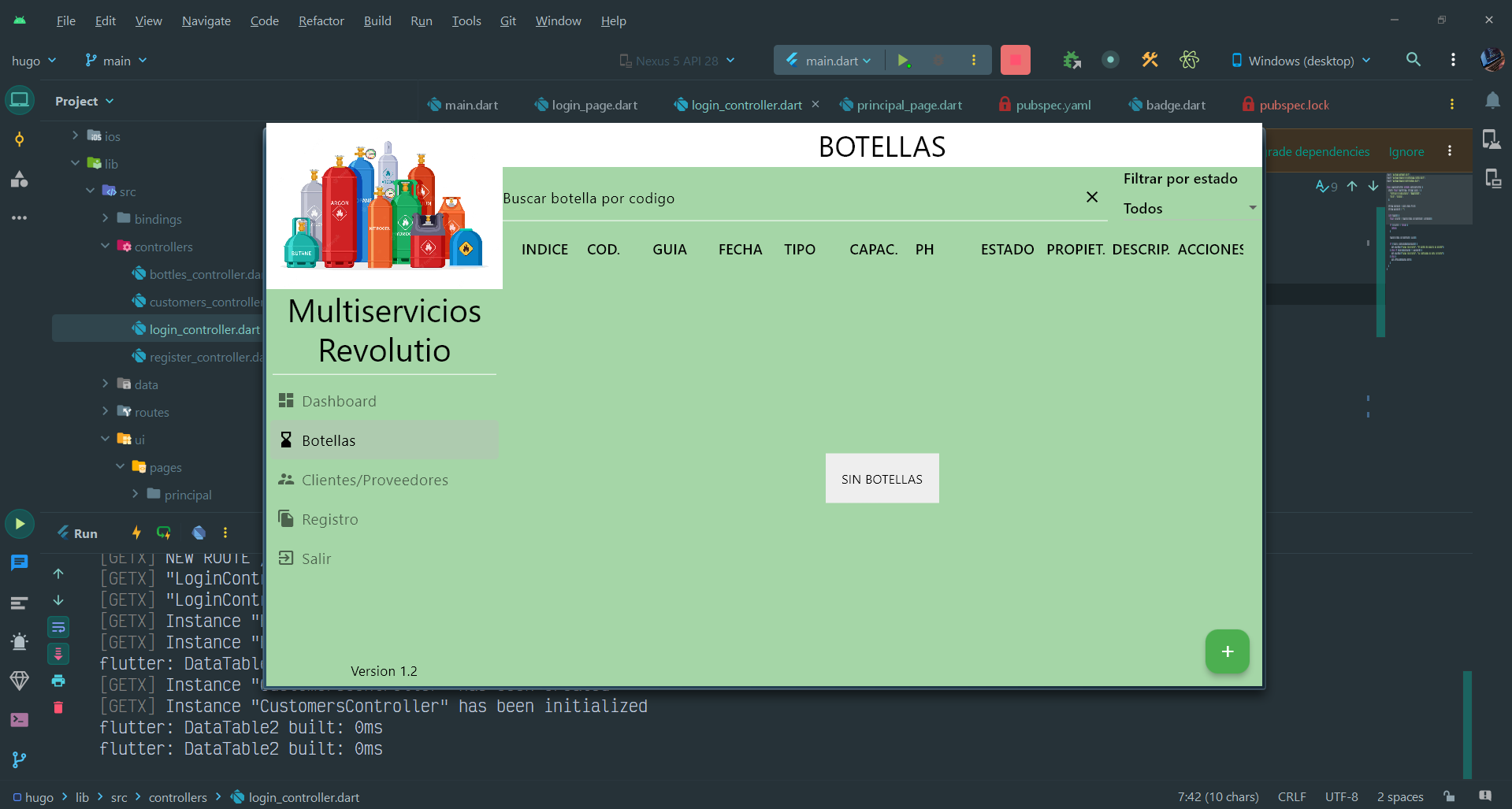Open the Terminal tool window icon
1512x809 pixels.
(20, 720)
